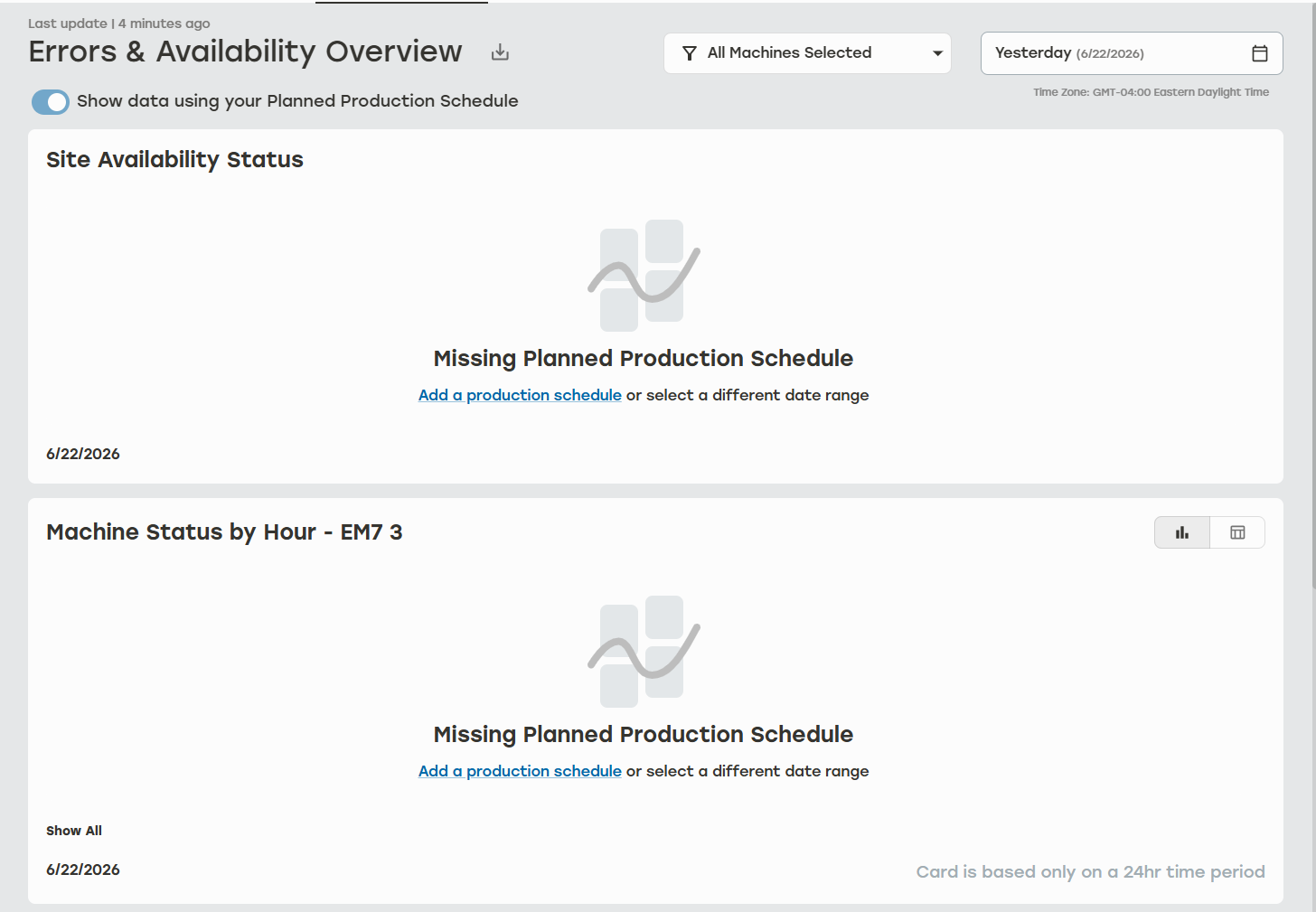The width and height of the screenshot is (1316, 912).
Task: Click the filter funnel icon
Action: coord(689,53)
